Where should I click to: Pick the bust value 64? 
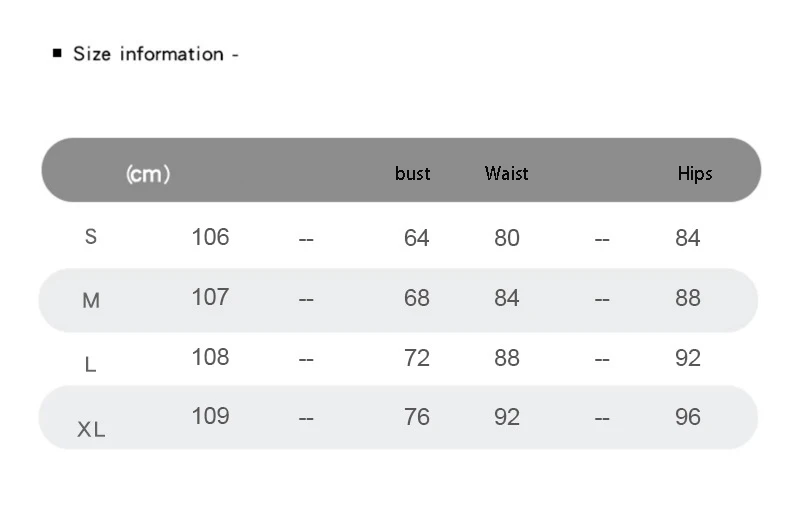[x=416, y=238]
